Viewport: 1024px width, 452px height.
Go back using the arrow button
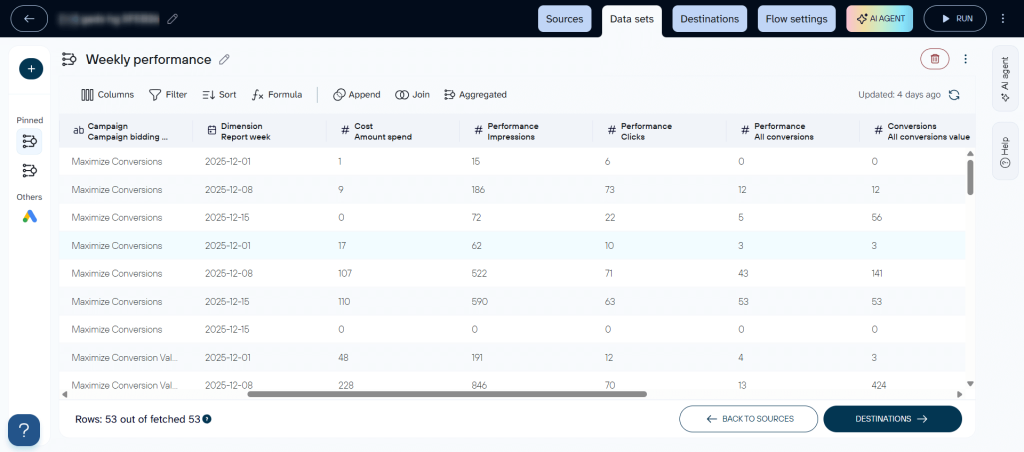click(x=29, y=18)
